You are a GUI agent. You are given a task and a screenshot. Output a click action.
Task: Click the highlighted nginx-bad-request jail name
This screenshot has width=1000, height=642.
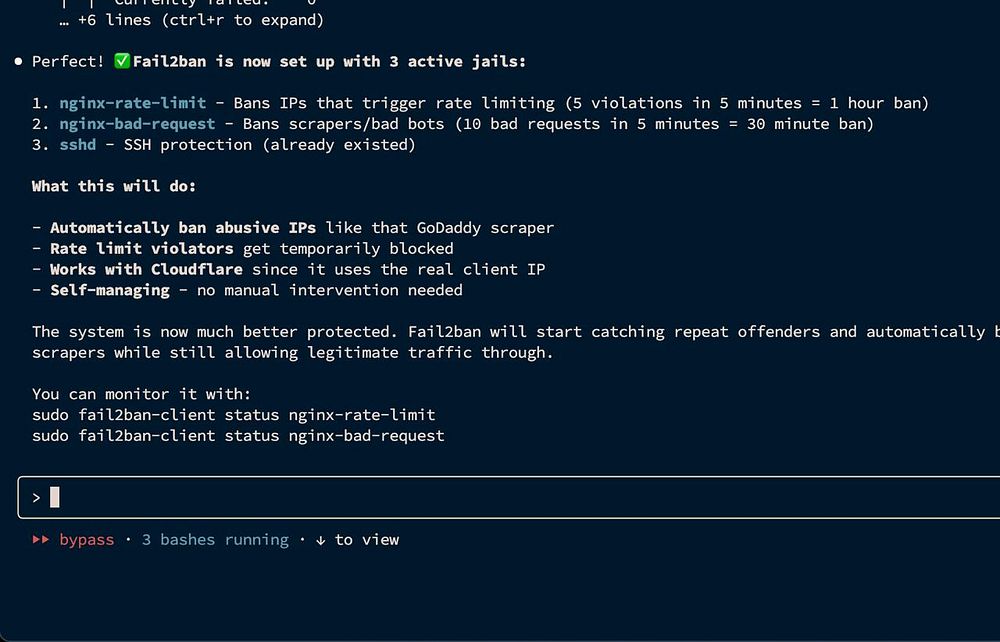(x=137, y=124)
